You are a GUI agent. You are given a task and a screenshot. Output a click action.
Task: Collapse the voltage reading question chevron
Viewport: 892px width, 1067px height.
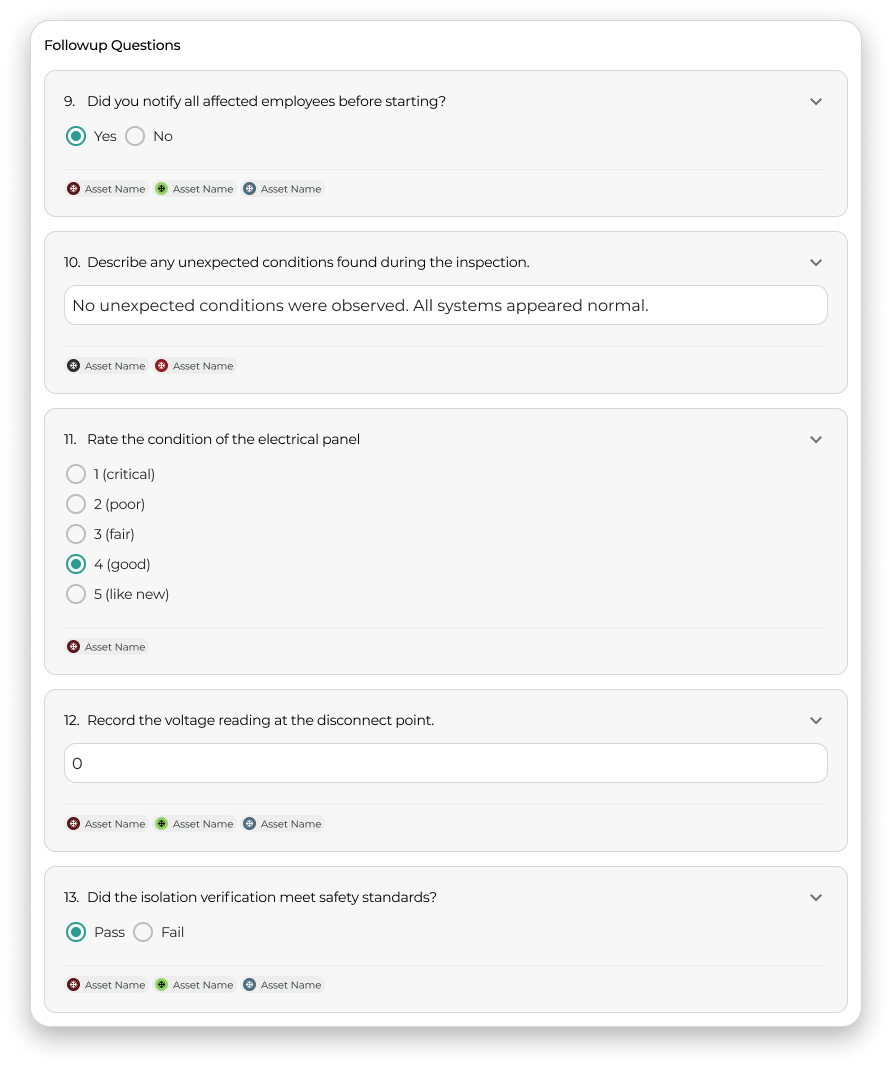pos(816,721)
